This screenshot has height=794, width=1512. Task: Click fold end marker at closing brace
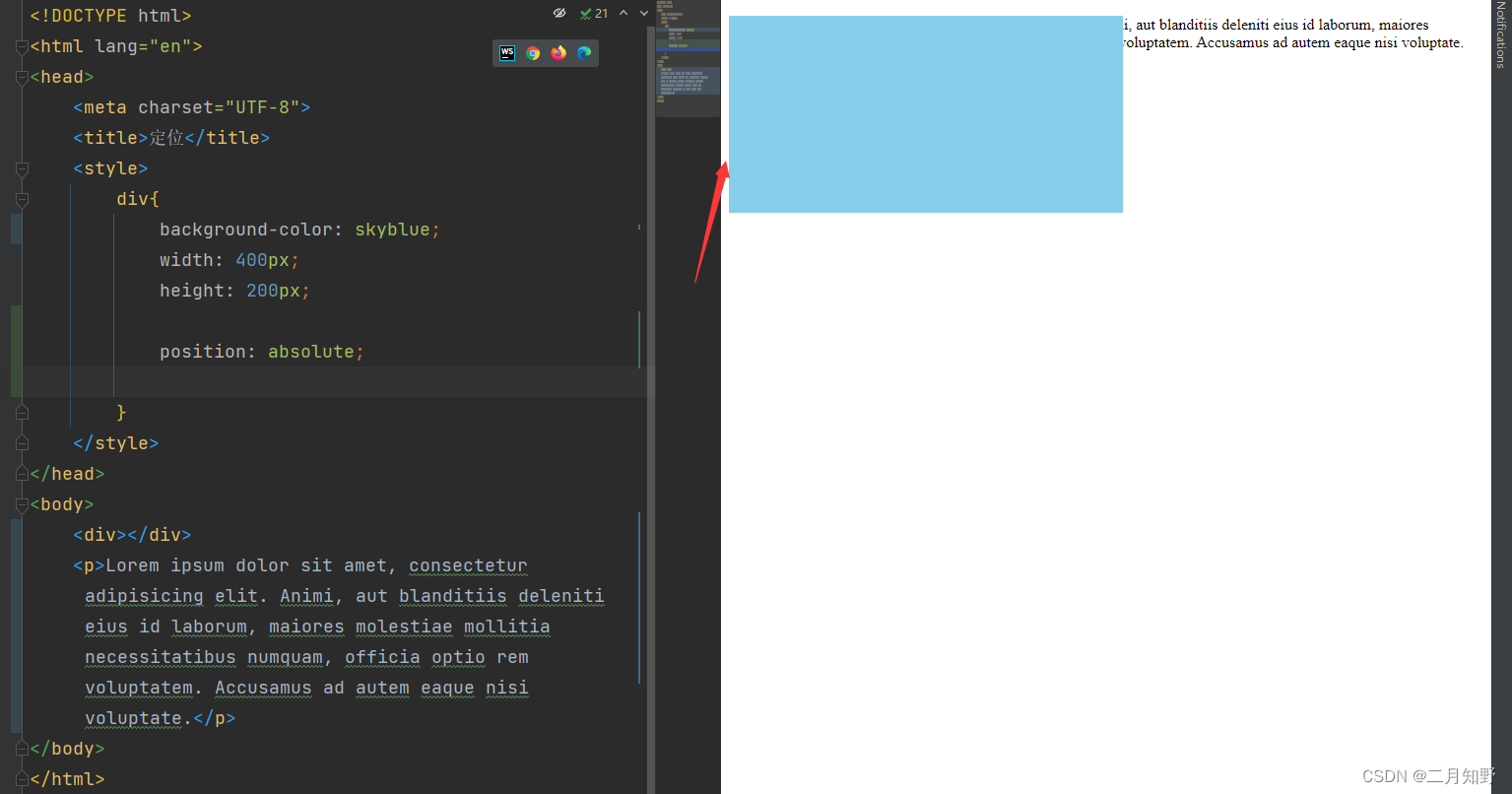[x=22, y=413]
